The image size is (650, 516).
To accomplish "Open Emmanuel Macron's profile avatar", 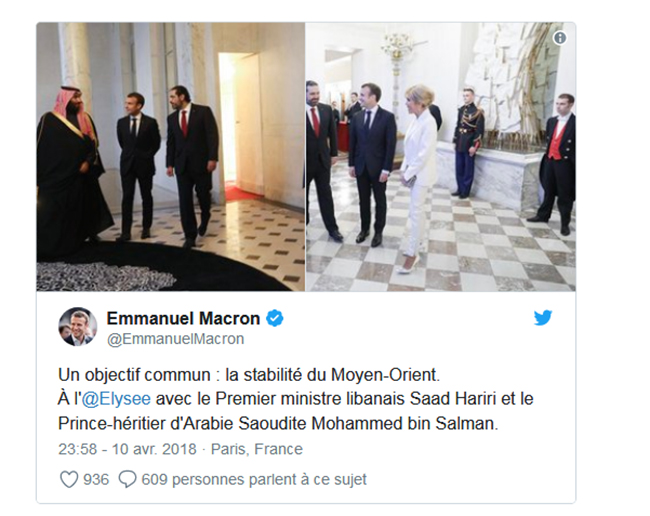I will pos(78,327).
